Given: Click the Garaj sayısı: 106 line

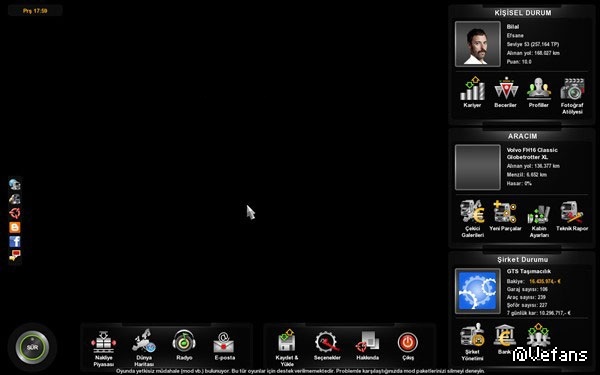Looking at the screenshot, I should point(527,289).
